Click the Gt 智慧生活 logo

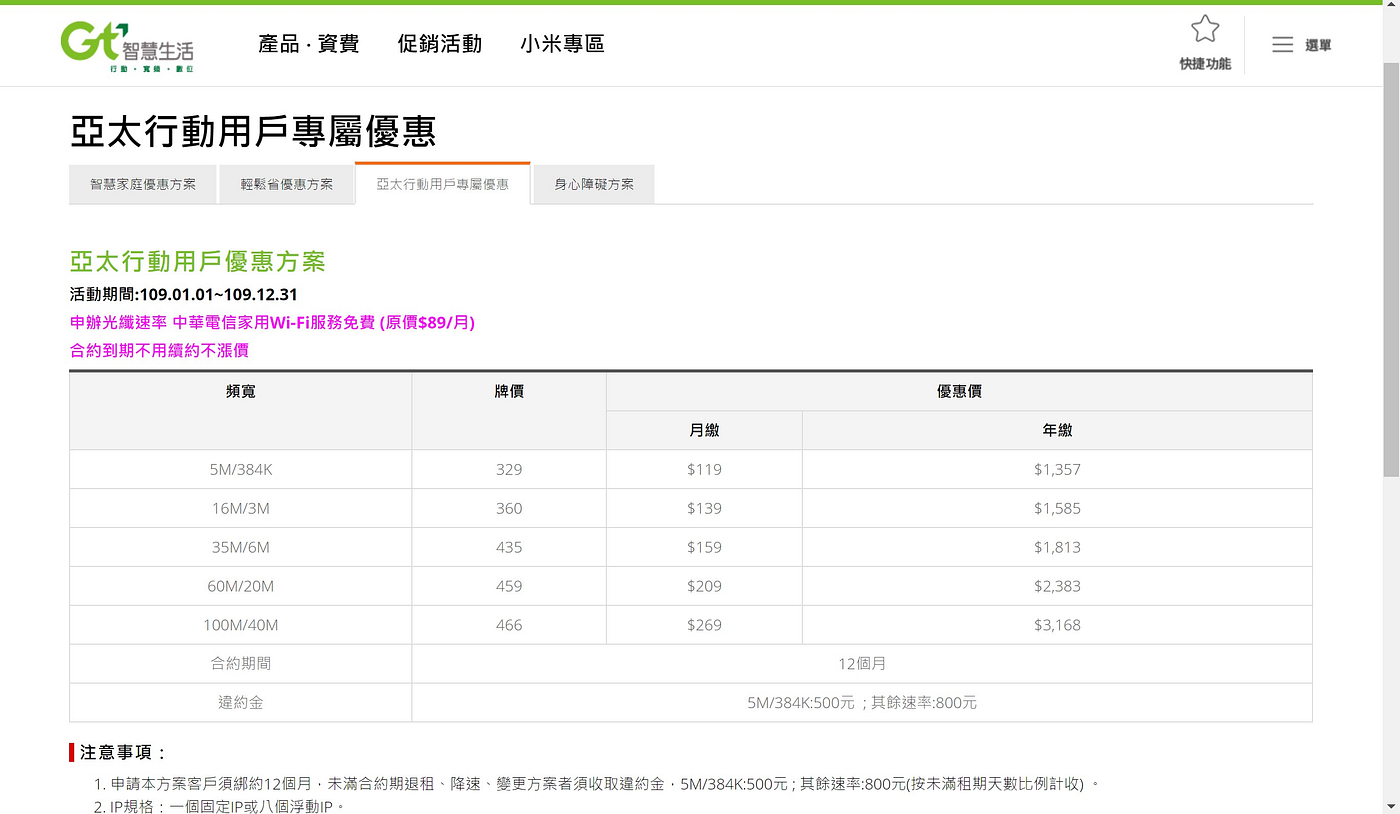[127, 46]
